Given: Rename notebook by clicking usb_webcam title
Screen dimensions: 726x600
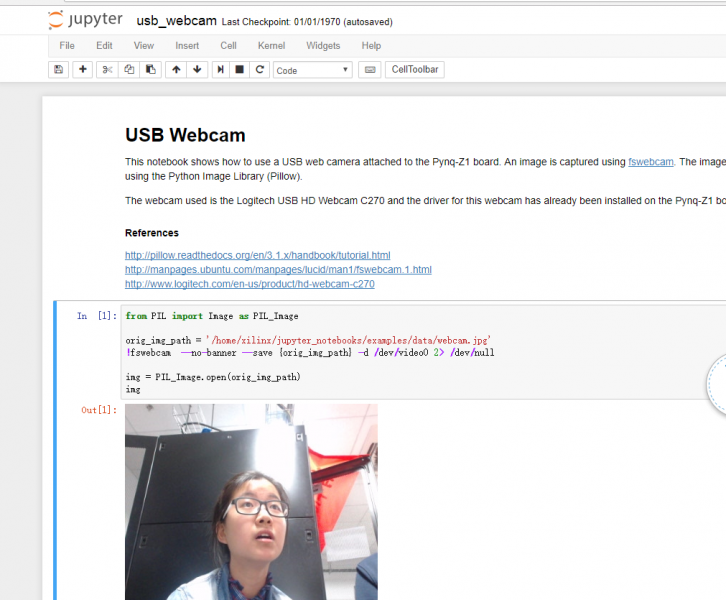Looking at the screenshot, I should coord(176,21).
